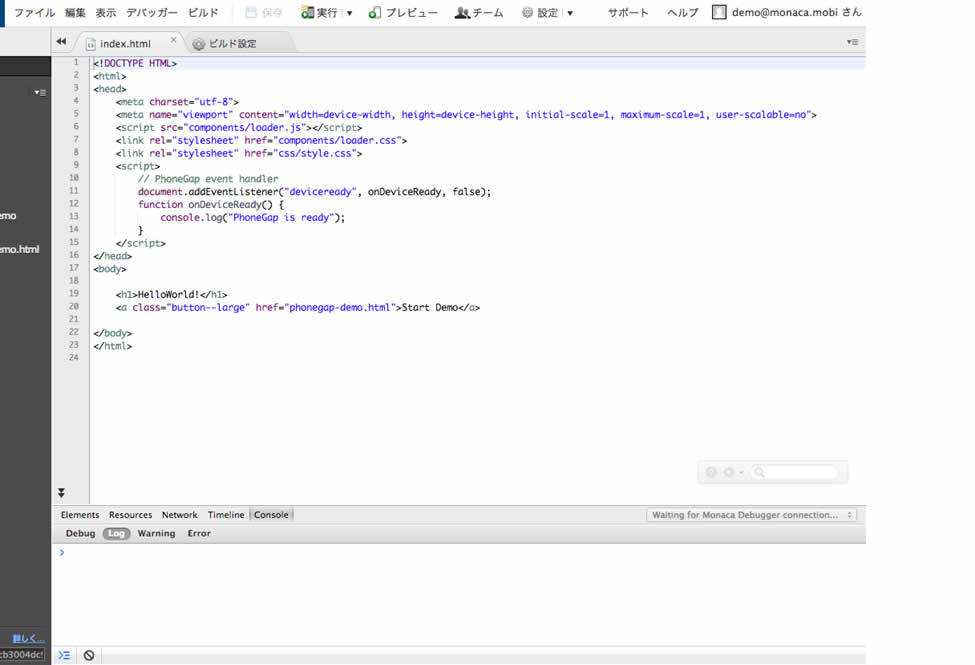
Task: Toggle the Log console filter
Action: [117, 534]
